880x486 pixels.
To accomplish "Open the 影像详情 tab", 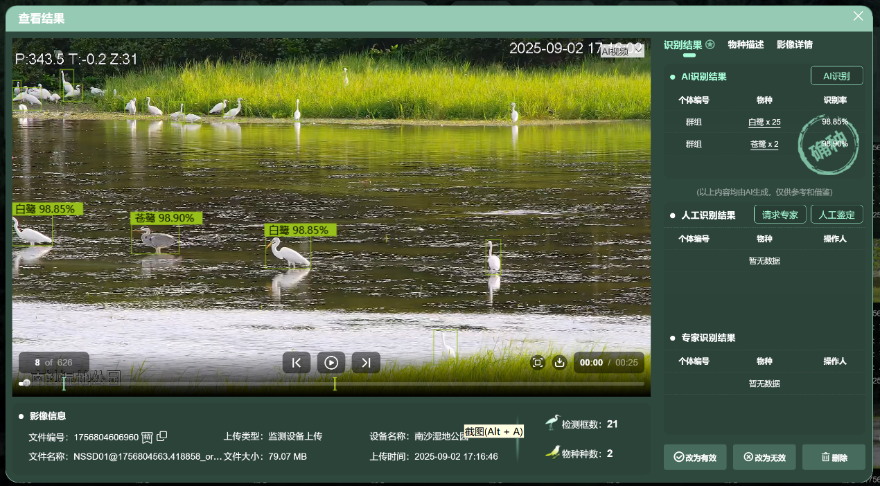I will coord(794,45).
